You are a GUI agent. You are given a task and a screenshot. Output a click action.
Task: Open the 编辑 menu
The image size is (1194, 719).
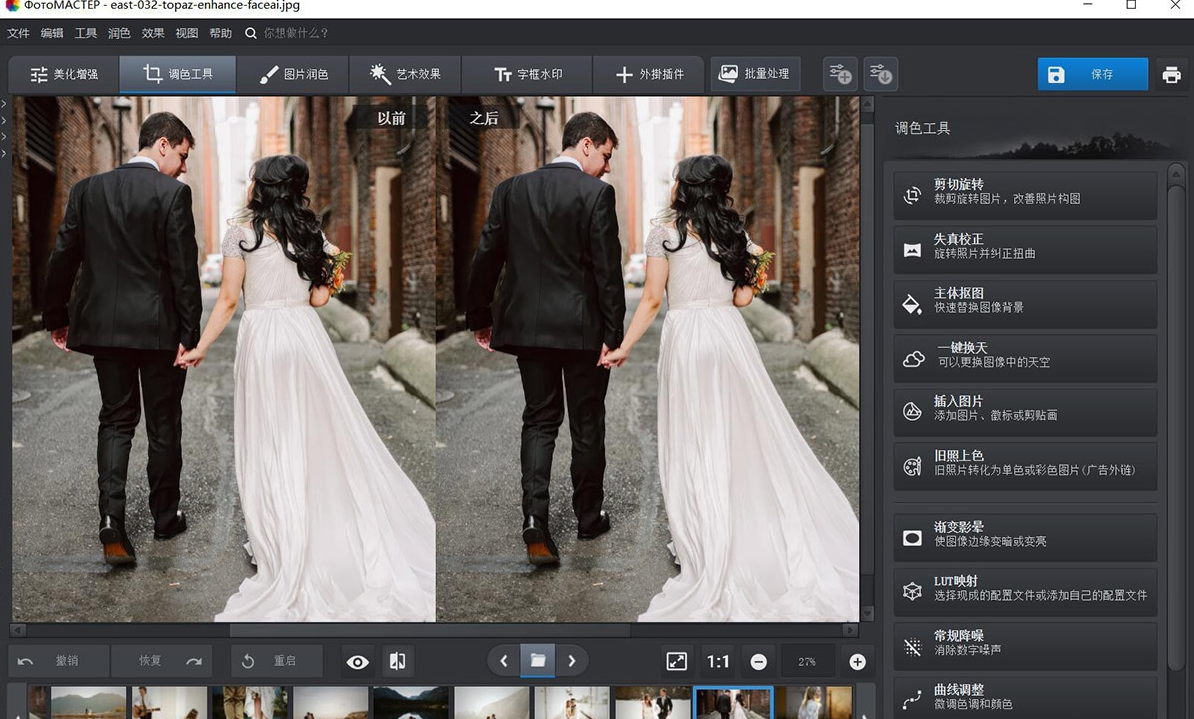click(52, 33)
